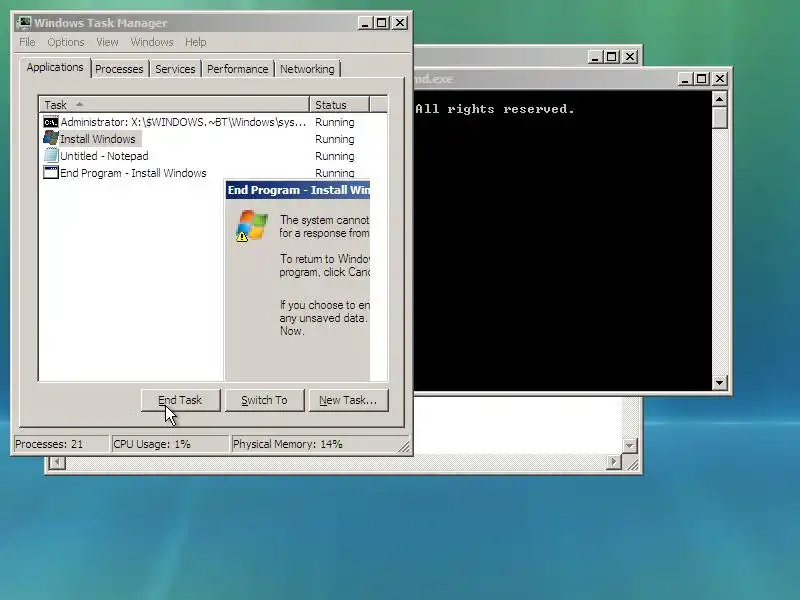Click the command prompt vertical scrollbar thumb
Screen dimensions: 800x600
coord(719,118)
